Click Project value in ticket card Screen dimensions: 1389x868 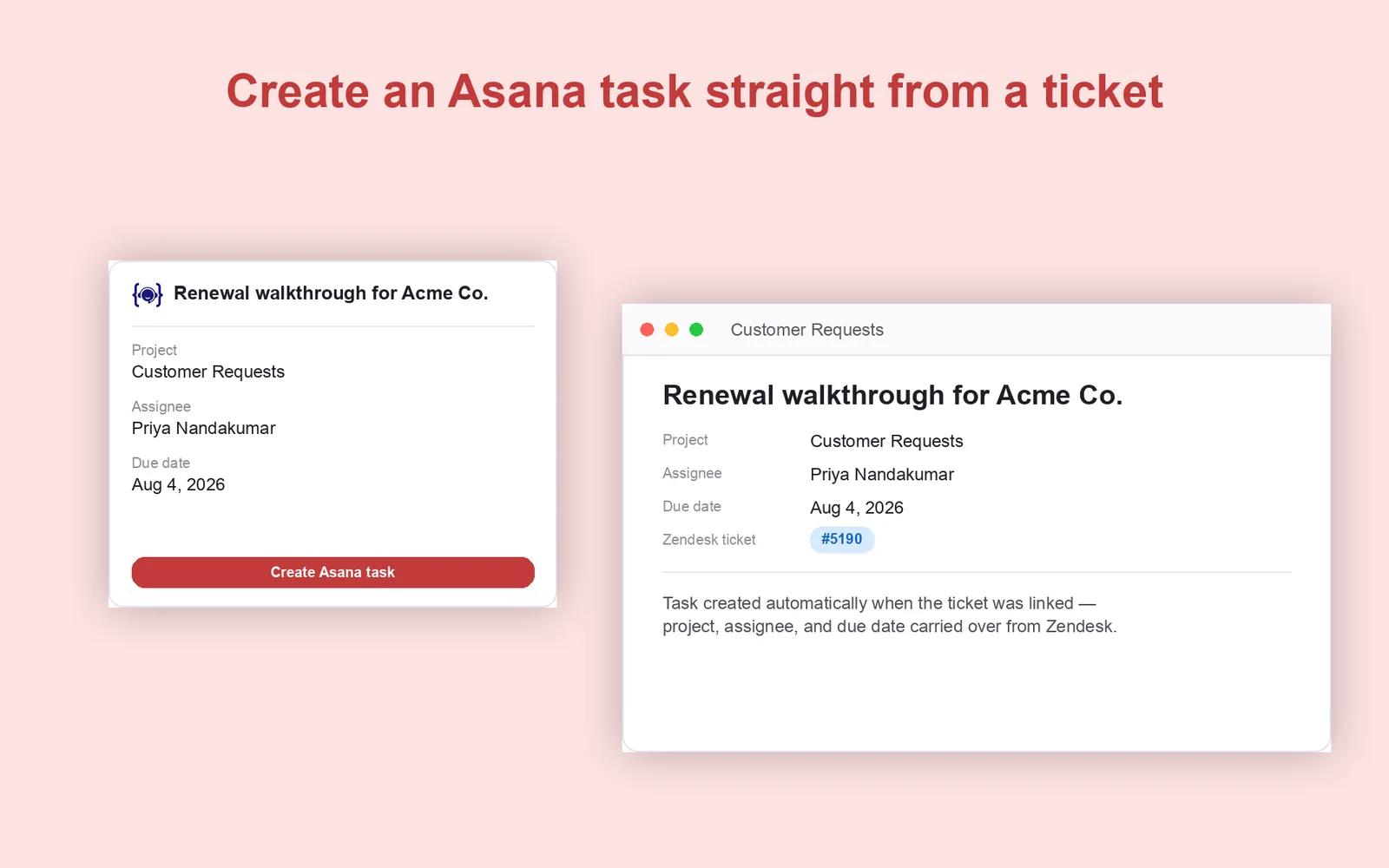[x=208, y=372]
